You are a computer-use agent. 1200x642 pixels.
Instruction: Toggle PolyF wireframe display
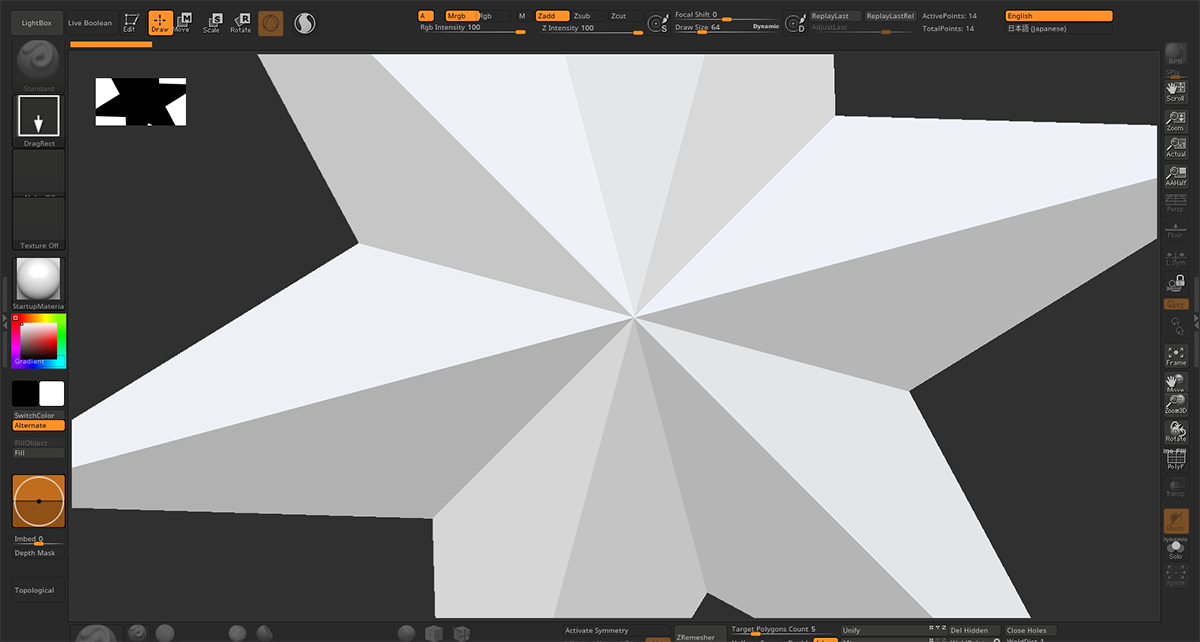[1176, 460]
